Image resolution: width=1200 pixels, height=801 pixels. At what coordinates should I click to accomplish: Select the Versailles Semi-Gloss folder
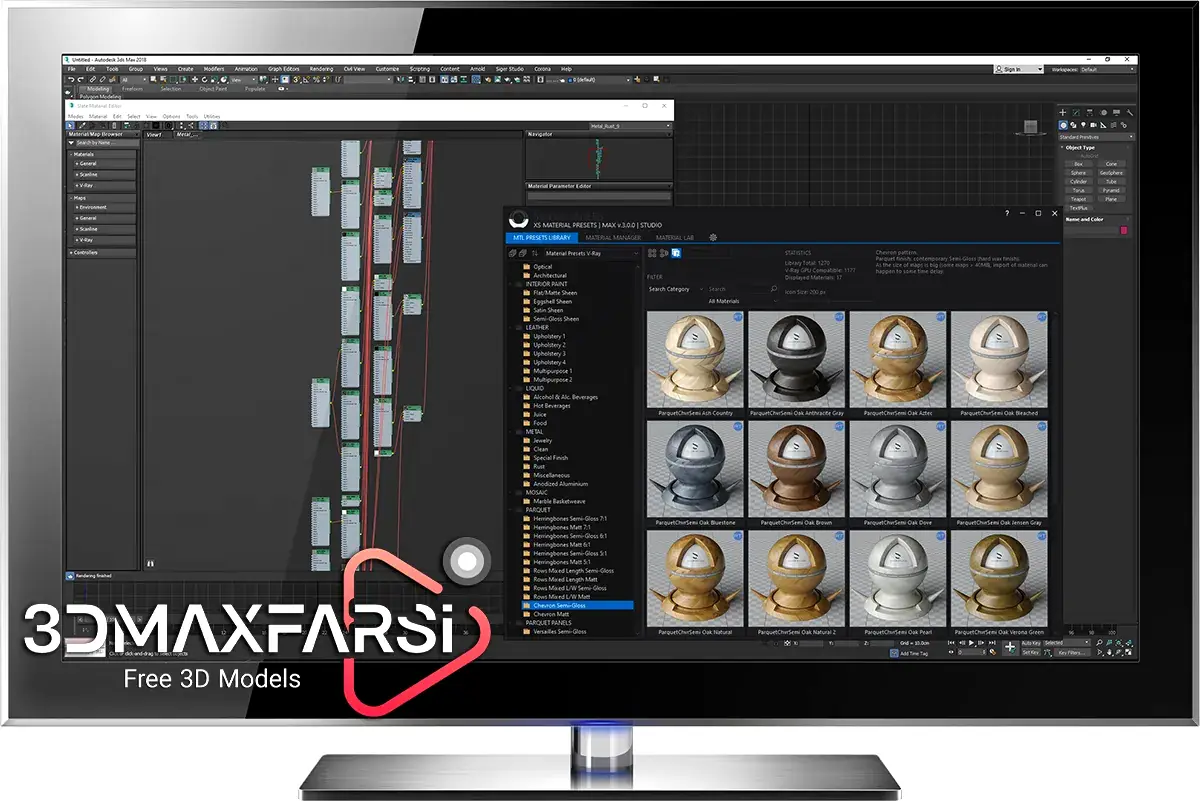[x=559, y=631]
